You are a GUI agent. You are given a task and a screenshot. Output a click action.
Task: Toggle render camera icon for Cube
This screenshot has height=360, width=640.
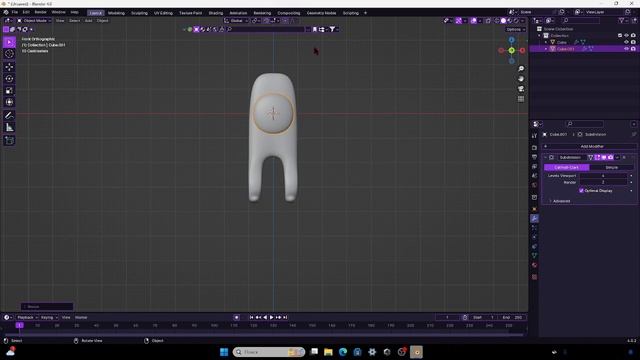[x=633, y=42]
